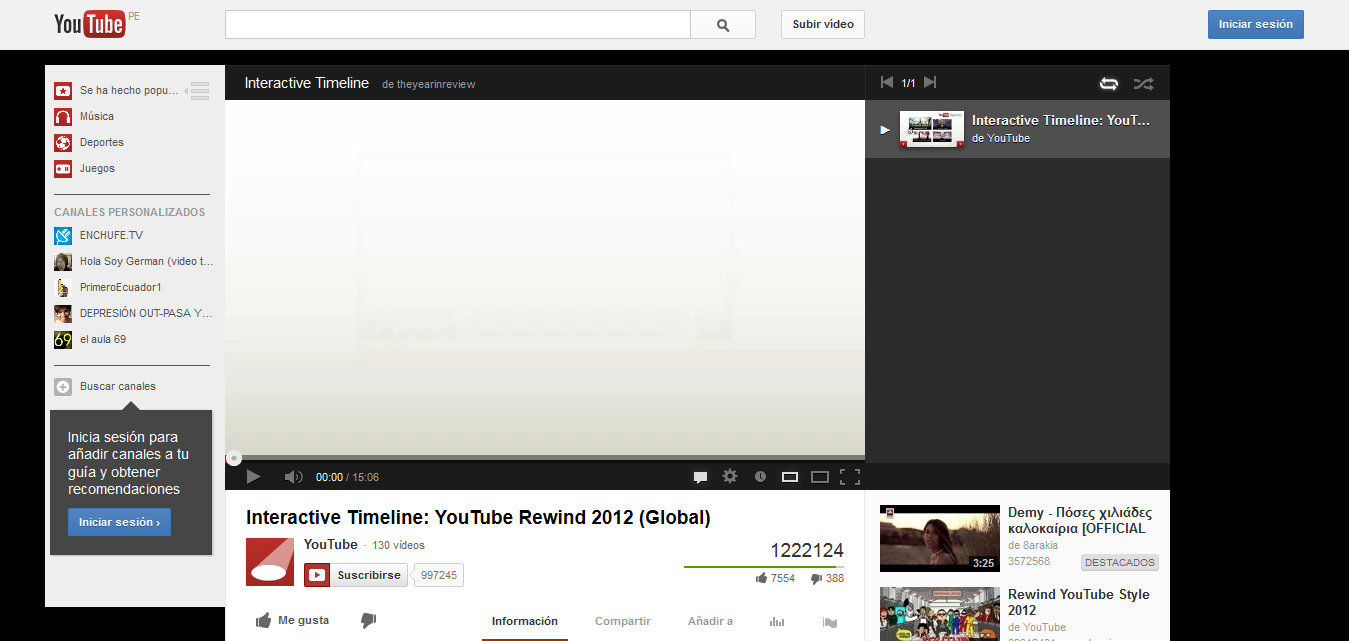Select the Información tab
1349x641 pixels.
click(525, 621)
